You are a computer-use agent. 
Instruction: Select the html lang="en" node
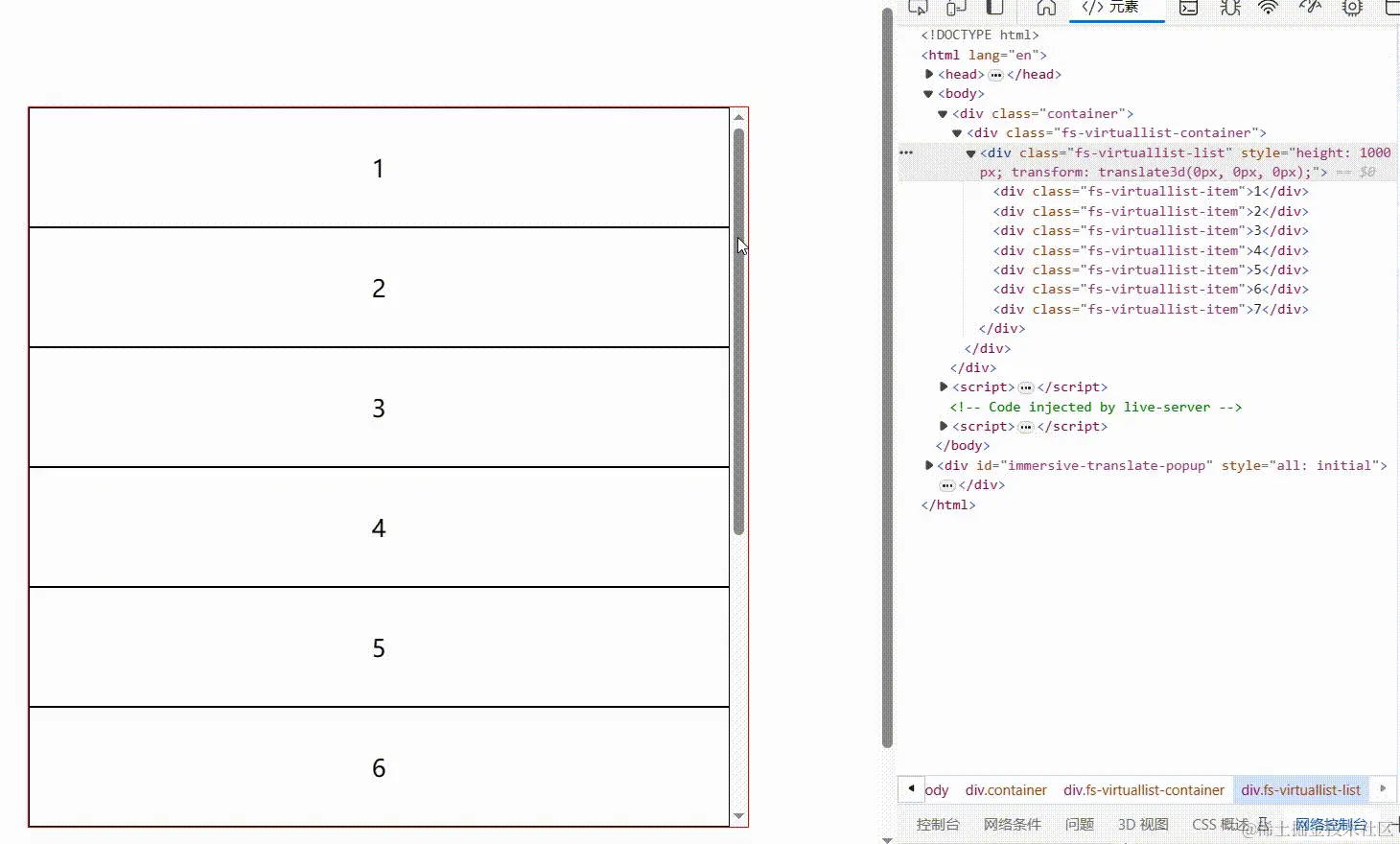pos(984,55)
